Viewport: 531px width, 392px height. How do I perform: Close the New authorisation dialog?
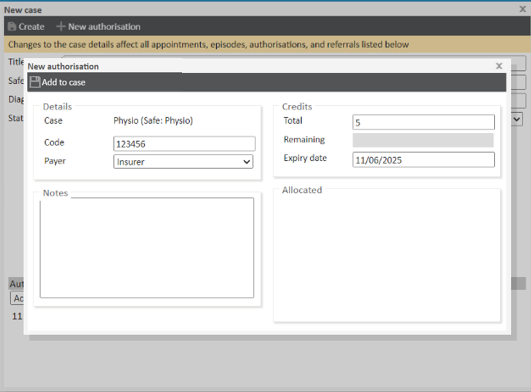(x=499, y=66)
